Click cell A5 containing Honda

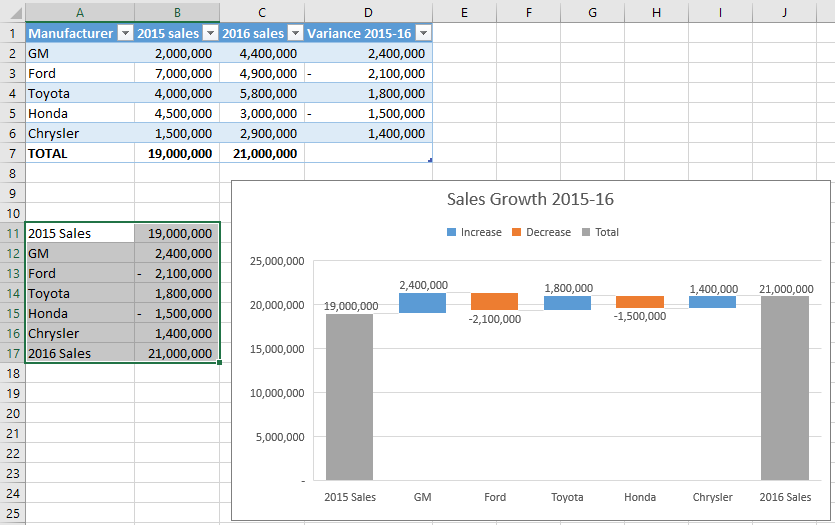(x=80, y=113)
